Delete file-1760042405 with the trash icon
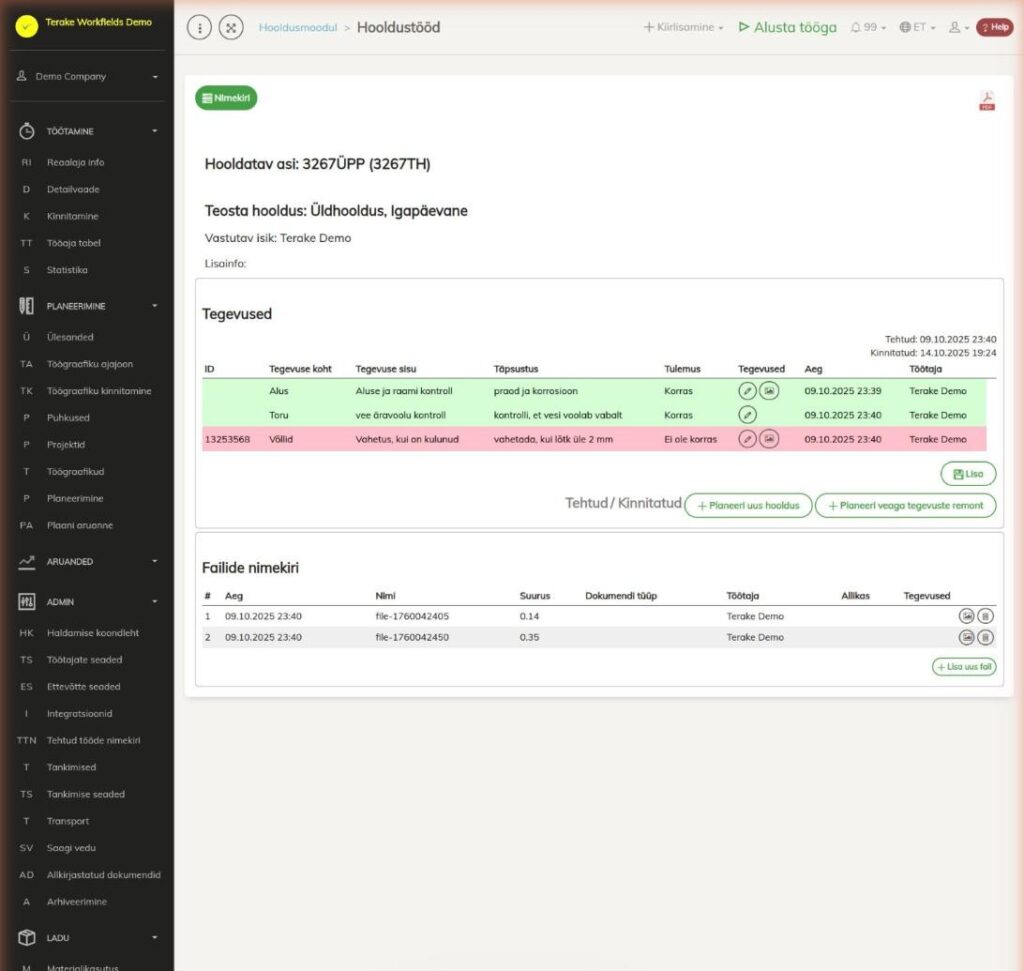 pyautogui.click(x=985, y=616)
